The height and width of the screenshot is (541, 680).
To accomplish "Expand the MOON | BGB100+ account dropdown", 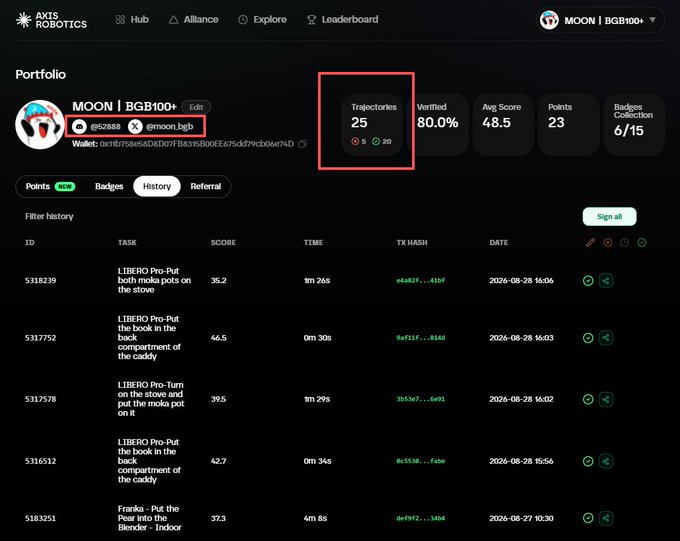I will click(652, 20).
